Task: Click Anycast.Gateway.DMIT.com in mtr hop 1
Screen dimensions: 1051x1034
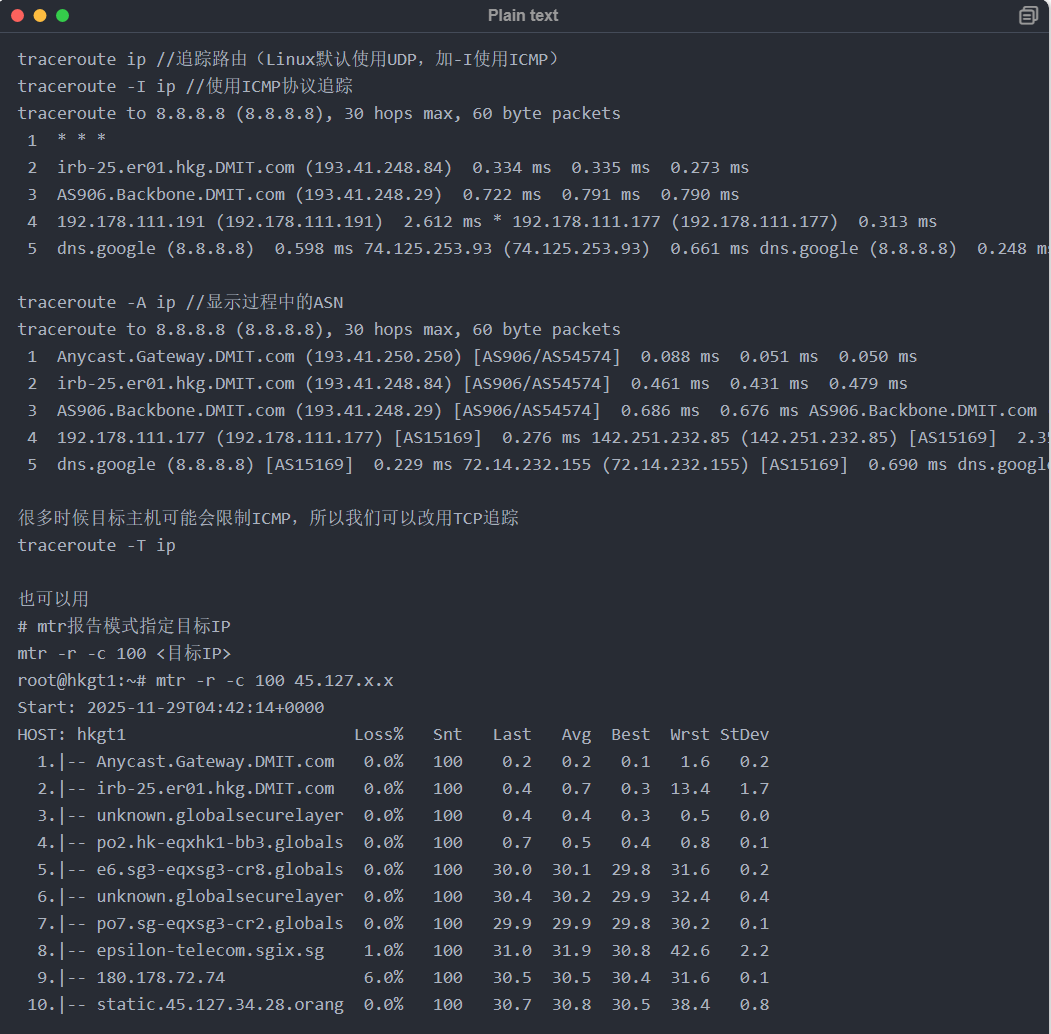Action: coord(215,761)
